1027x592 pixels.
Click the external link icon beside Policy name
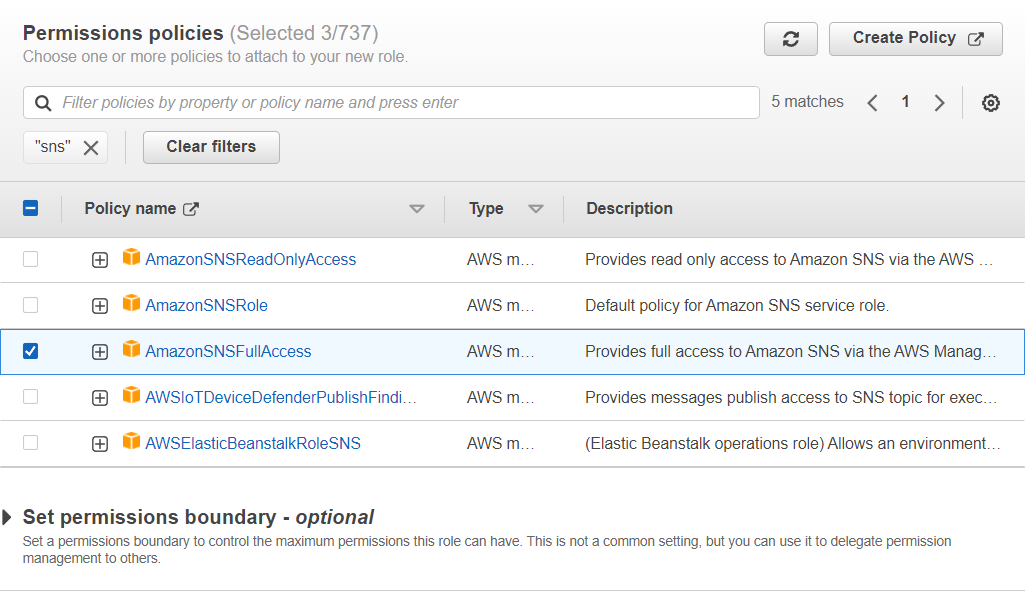[x=191, y=209]
